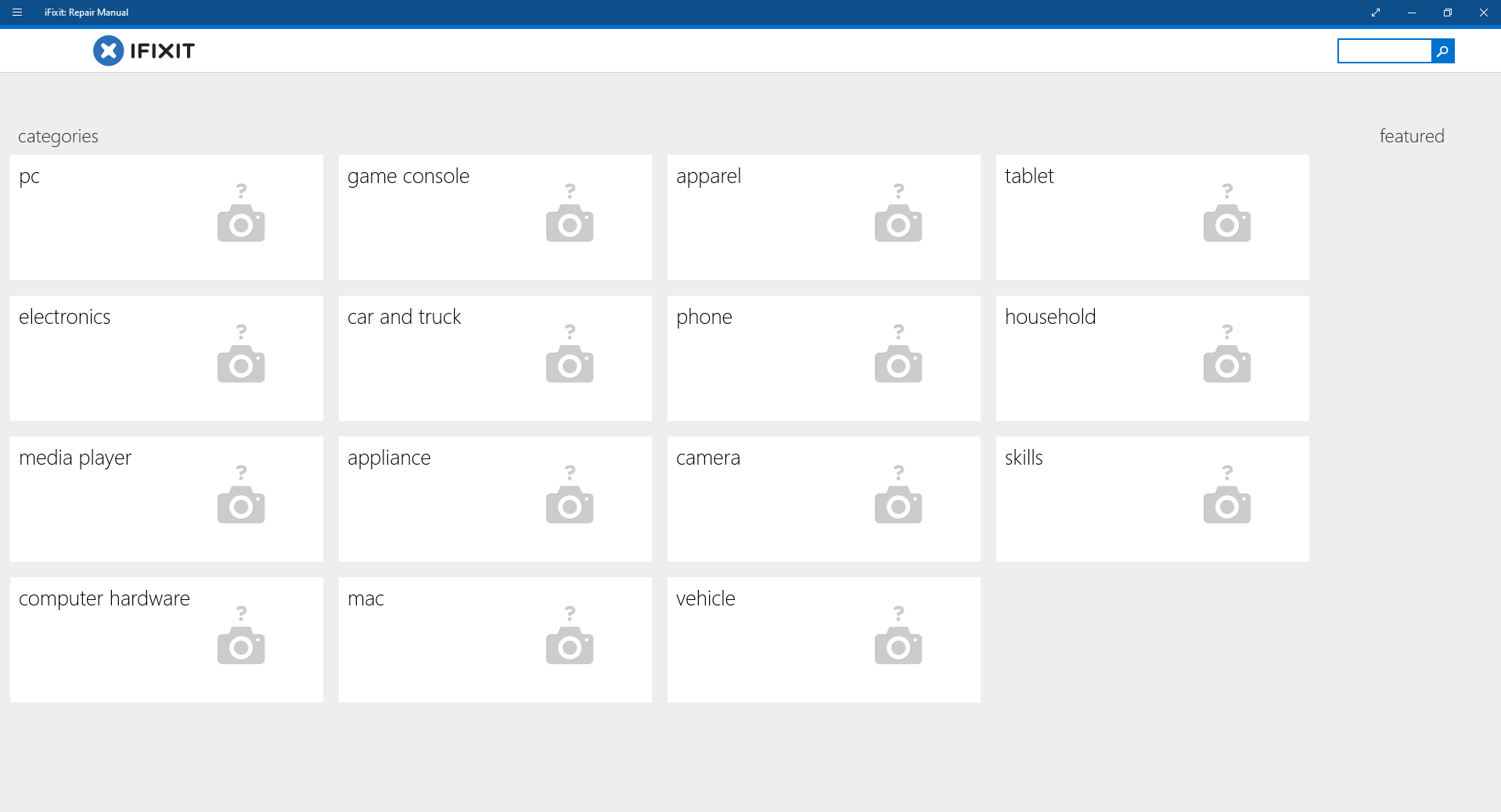
Task: Click the camera placeholder on the vehicle tile
Action: (898, 646)
